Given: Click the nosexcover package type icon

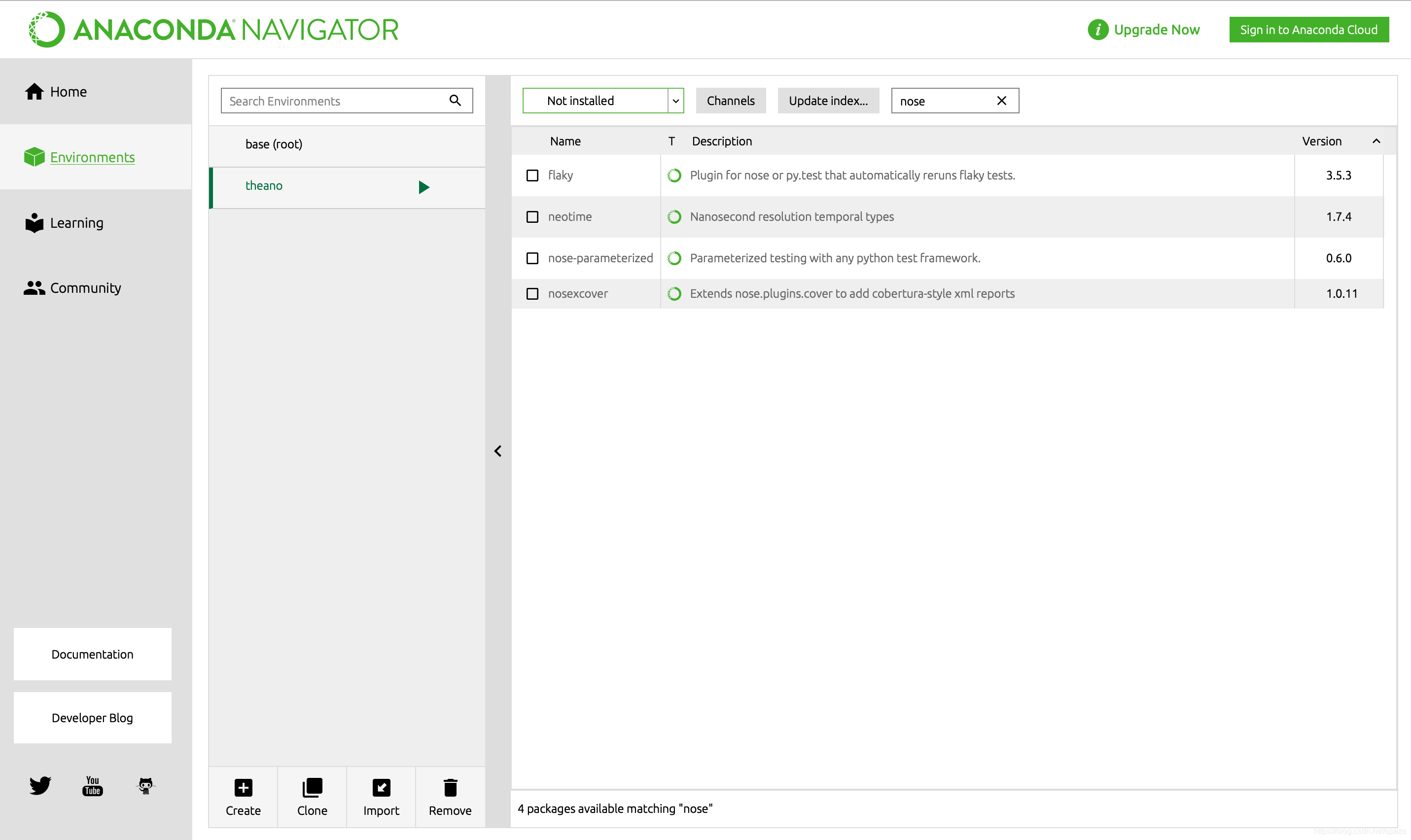Looking at the screenshot, I should 674,294.
